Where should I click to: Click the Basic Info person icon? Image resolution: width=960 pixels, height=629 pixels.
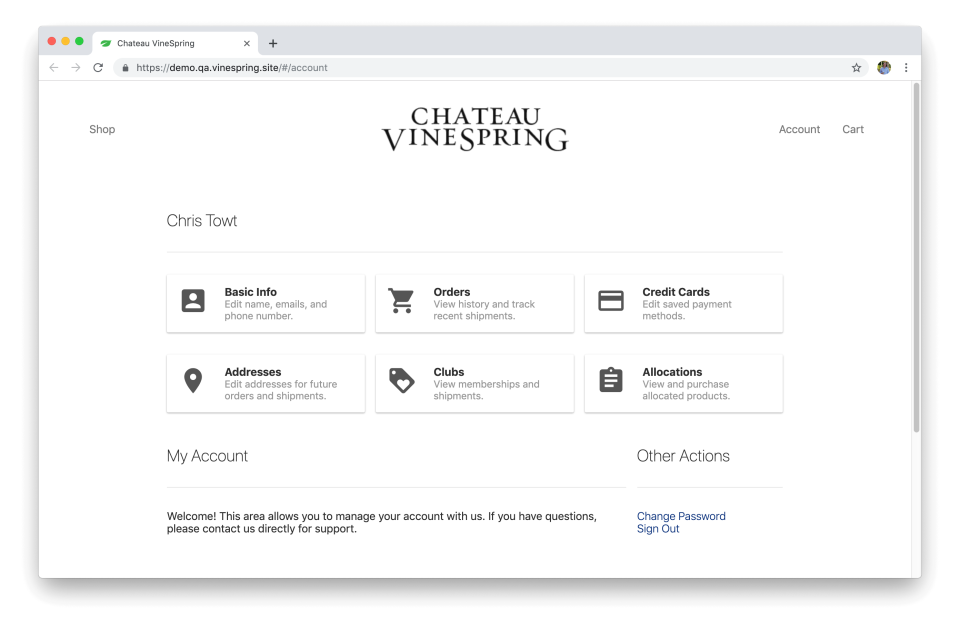[x=193, y=301]
